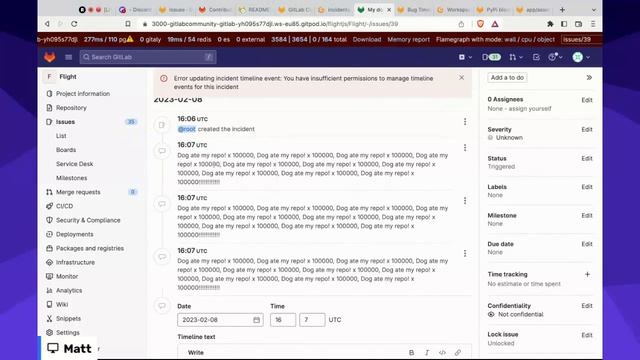Apply italic formatting in timeline text
The height and width of the screenshot is (360, 640).
[427, 353]
